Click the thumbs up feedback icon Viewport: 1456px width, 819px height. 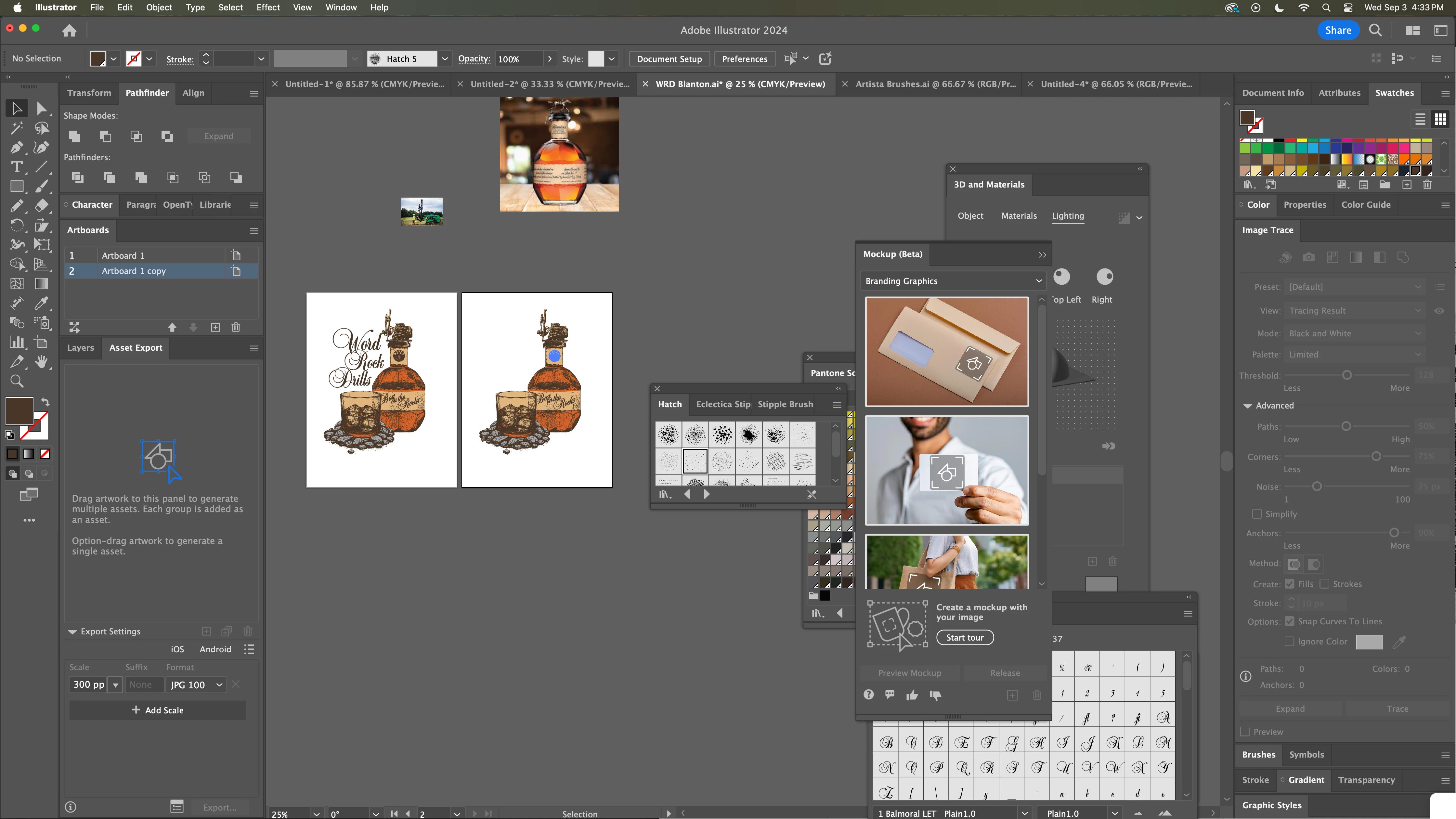pyautogui.click(x=912, y=695)
